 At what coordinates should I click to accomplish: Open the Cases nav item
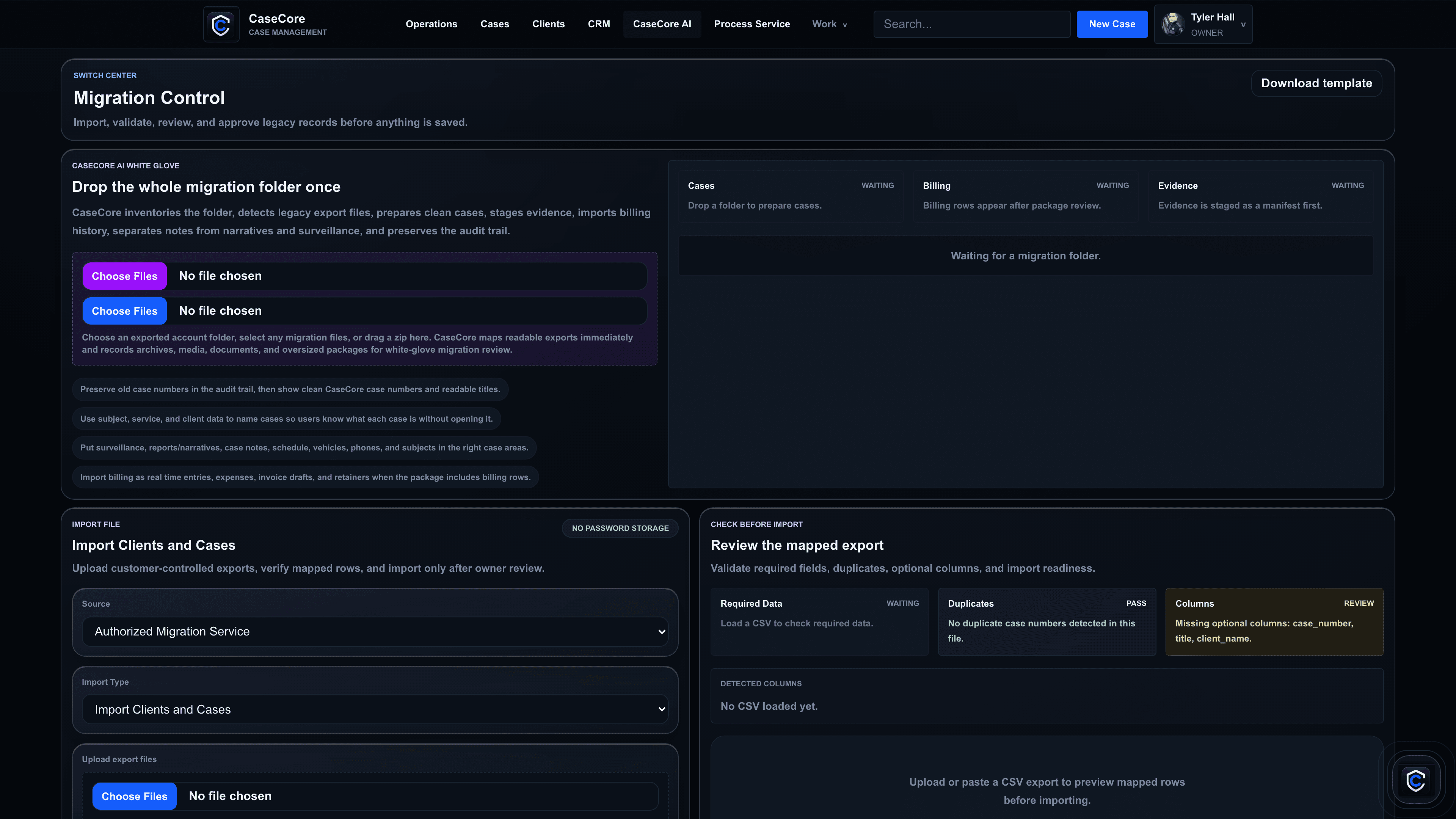click(x=494, y=24)
